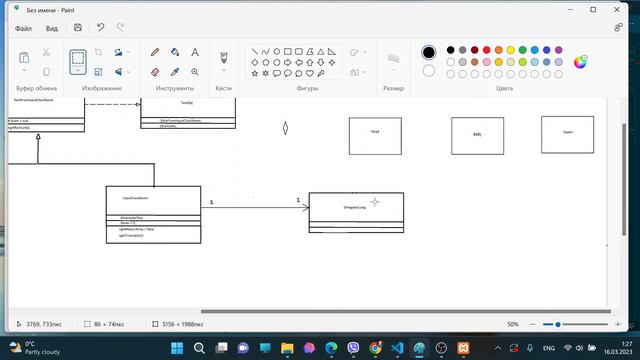Screen dimensions: 640x360
Task: Select the Magnifier tool
Action: [x=195, y=72]
